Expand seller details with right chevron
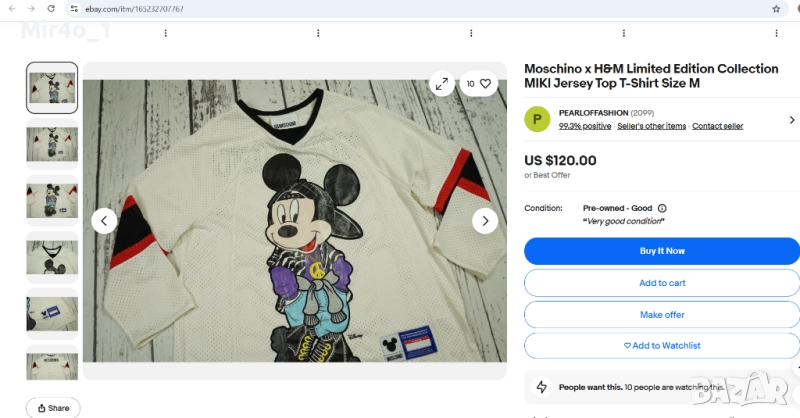This screenshot has height=418, width=800. point(793,119)
